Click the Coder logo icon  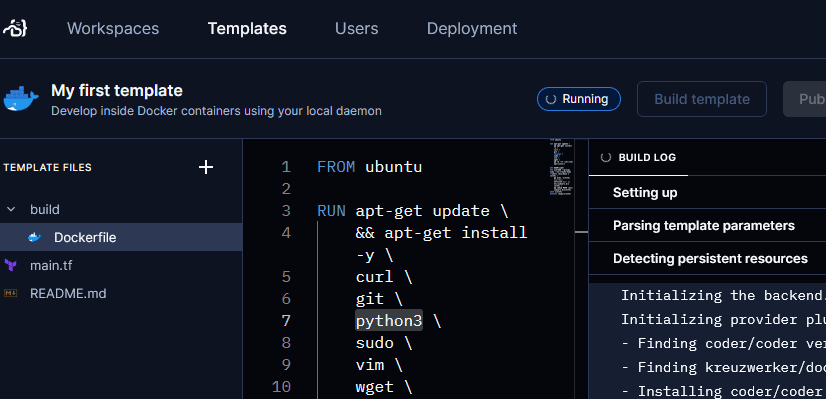[15, 28]
